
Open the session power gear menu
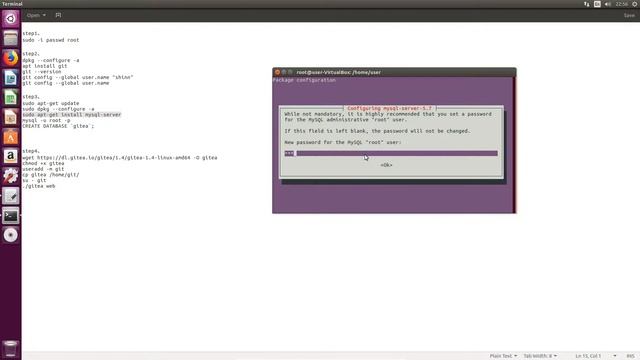[x=635, y=4]
